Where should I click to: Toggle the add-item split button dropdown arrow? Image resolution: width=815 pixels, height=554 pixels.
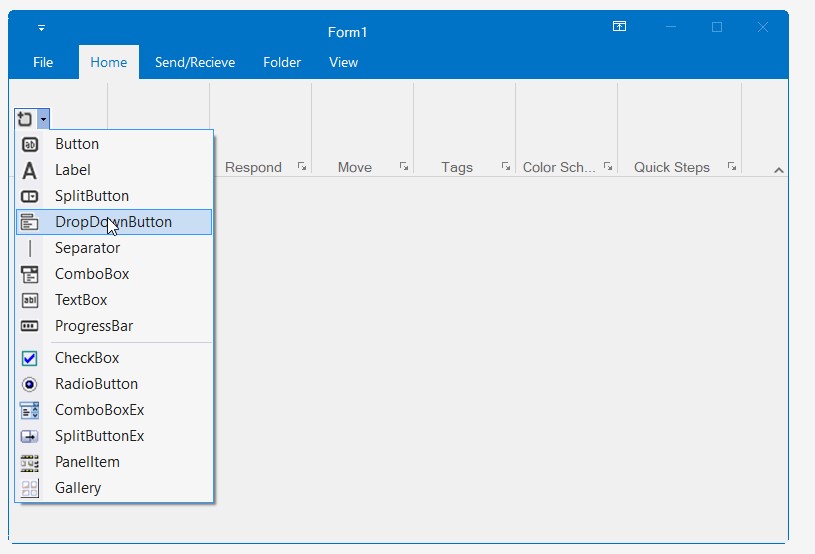(x=43, y=119)
